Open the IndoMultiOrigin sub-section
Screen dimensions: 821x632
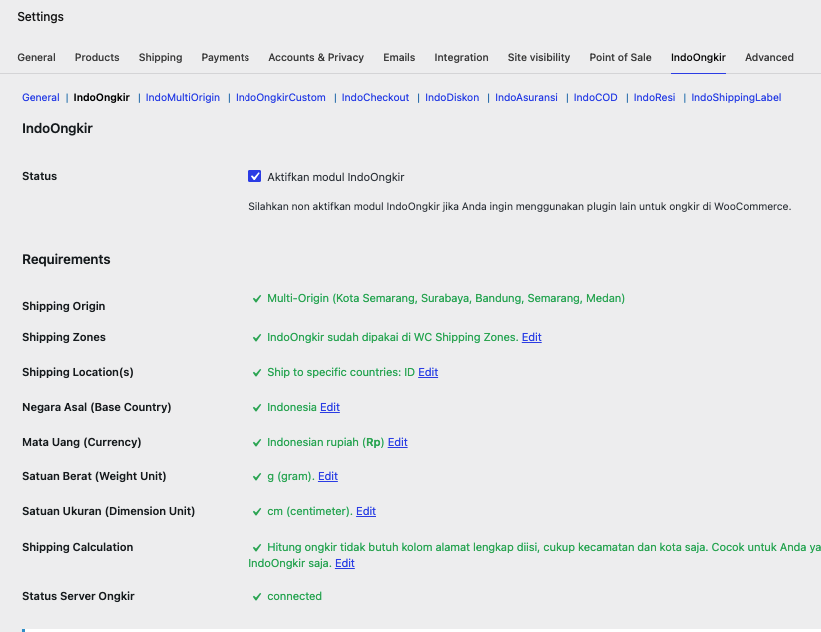(x=183, y=97)
